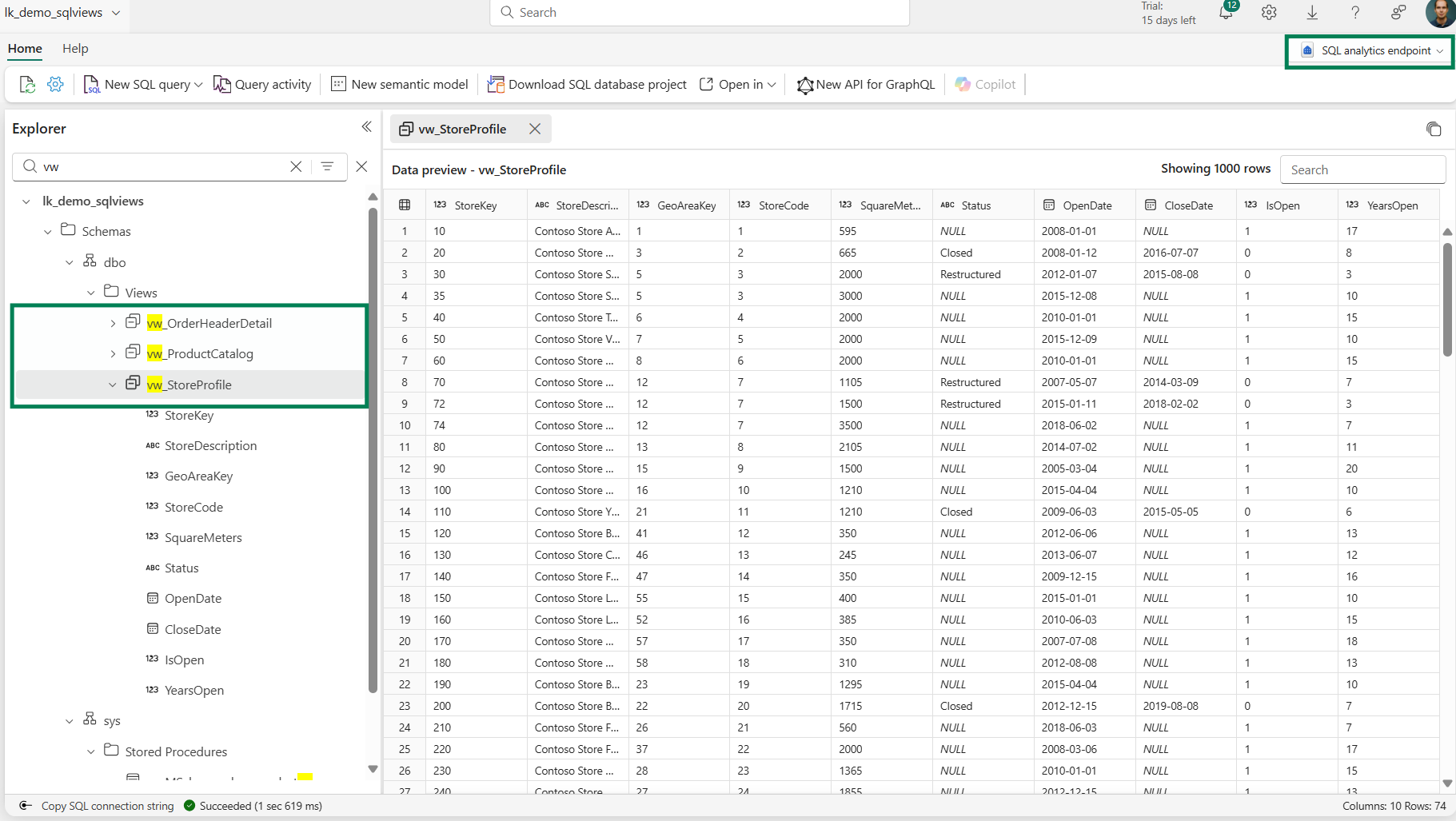Screen dimensions: 1456x821
Task: Click Download SQL database project
Action: 587,84
